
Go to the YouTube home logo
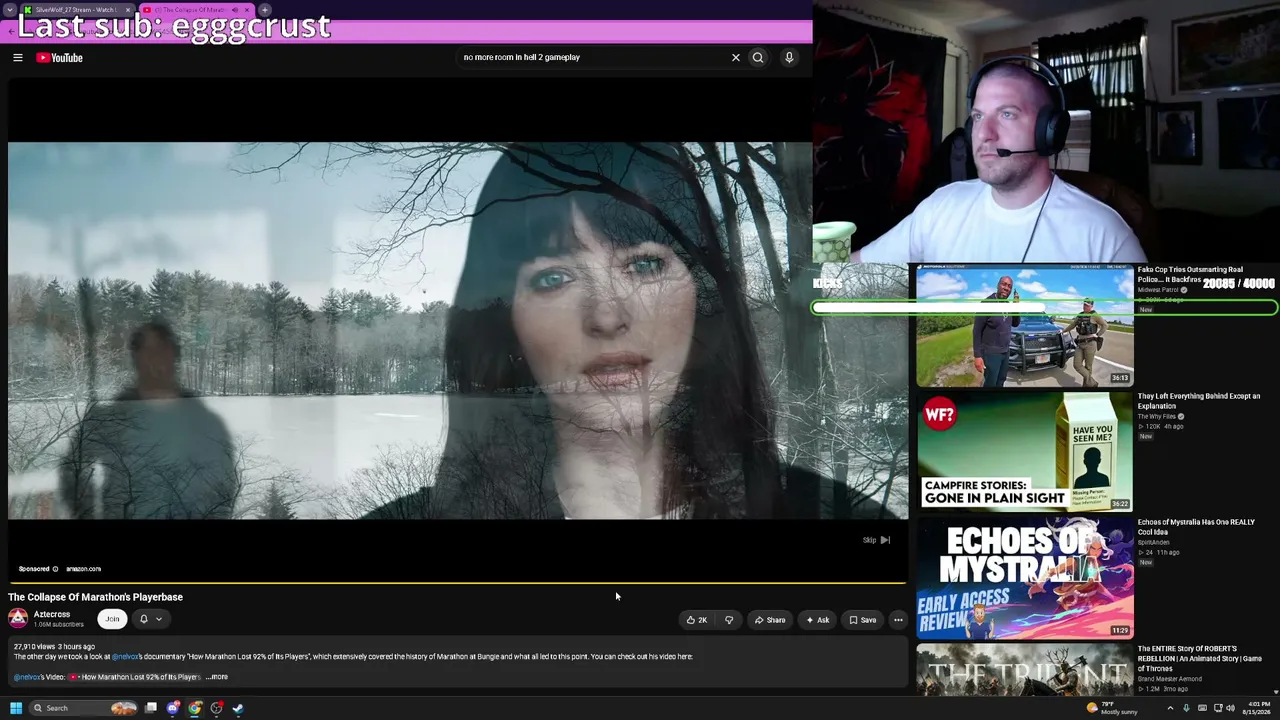click(x=59, y=58)
